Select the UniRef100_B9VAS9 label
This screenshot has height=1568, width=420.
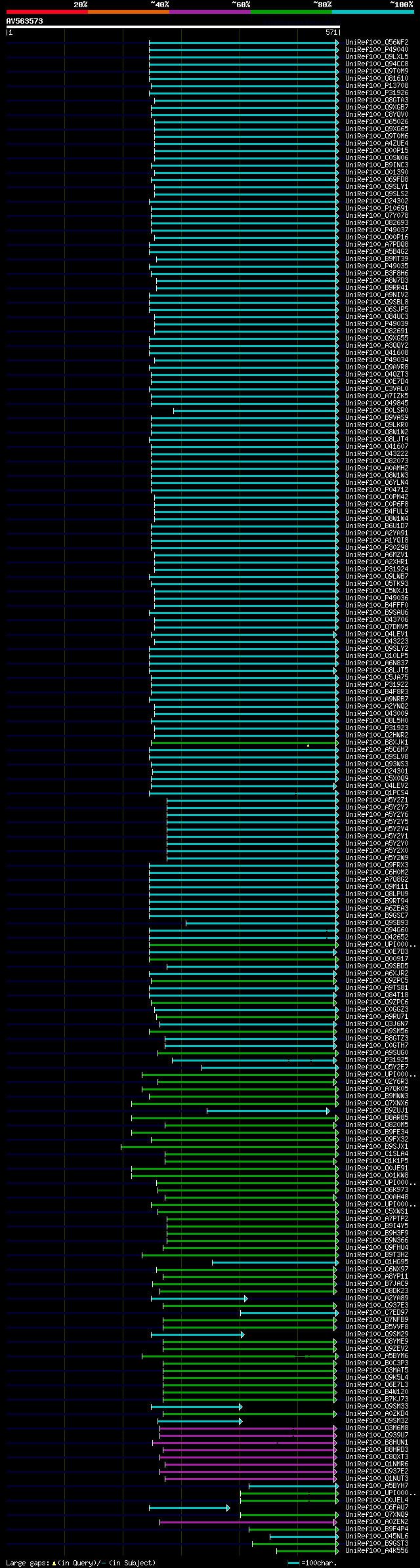point(377,417)
